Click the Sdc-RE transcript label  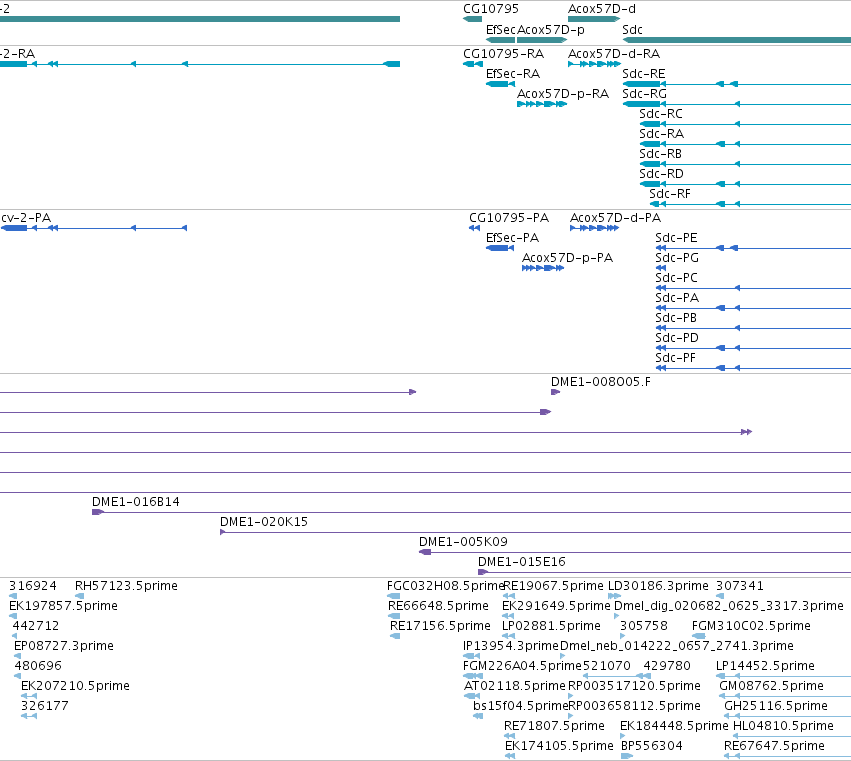(643, 74)
